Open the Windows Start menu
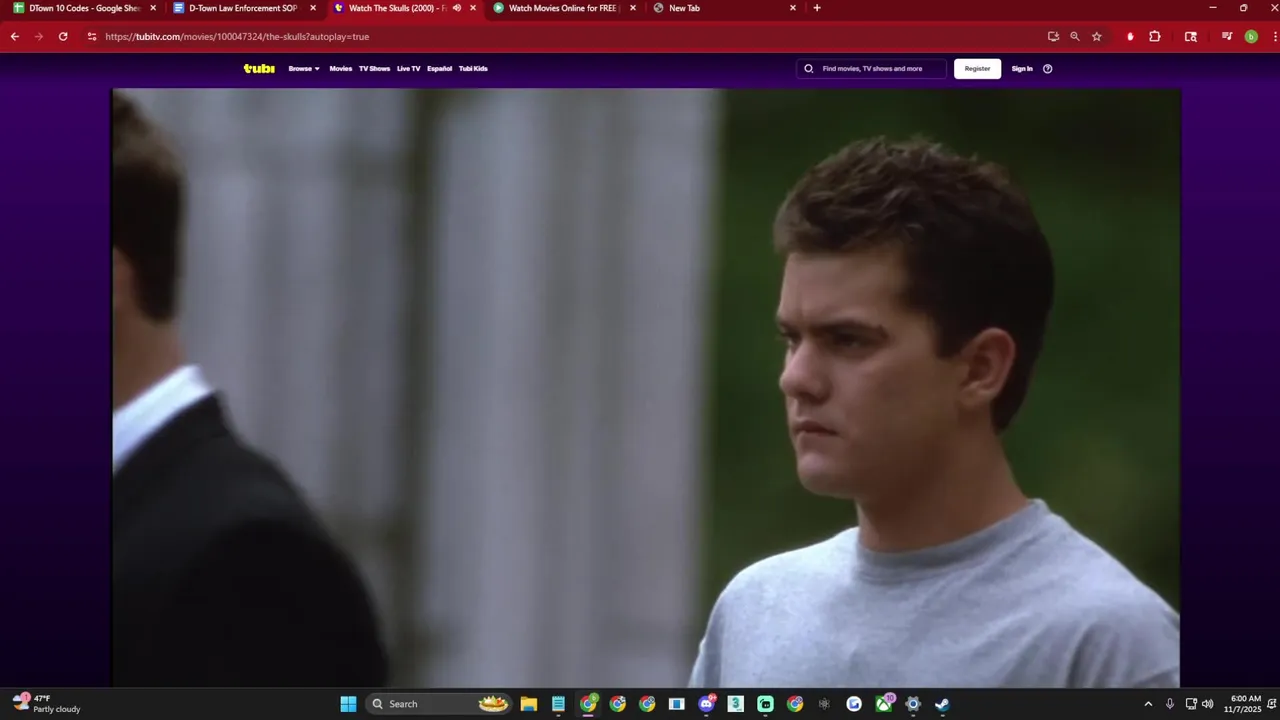 point(348,704)
